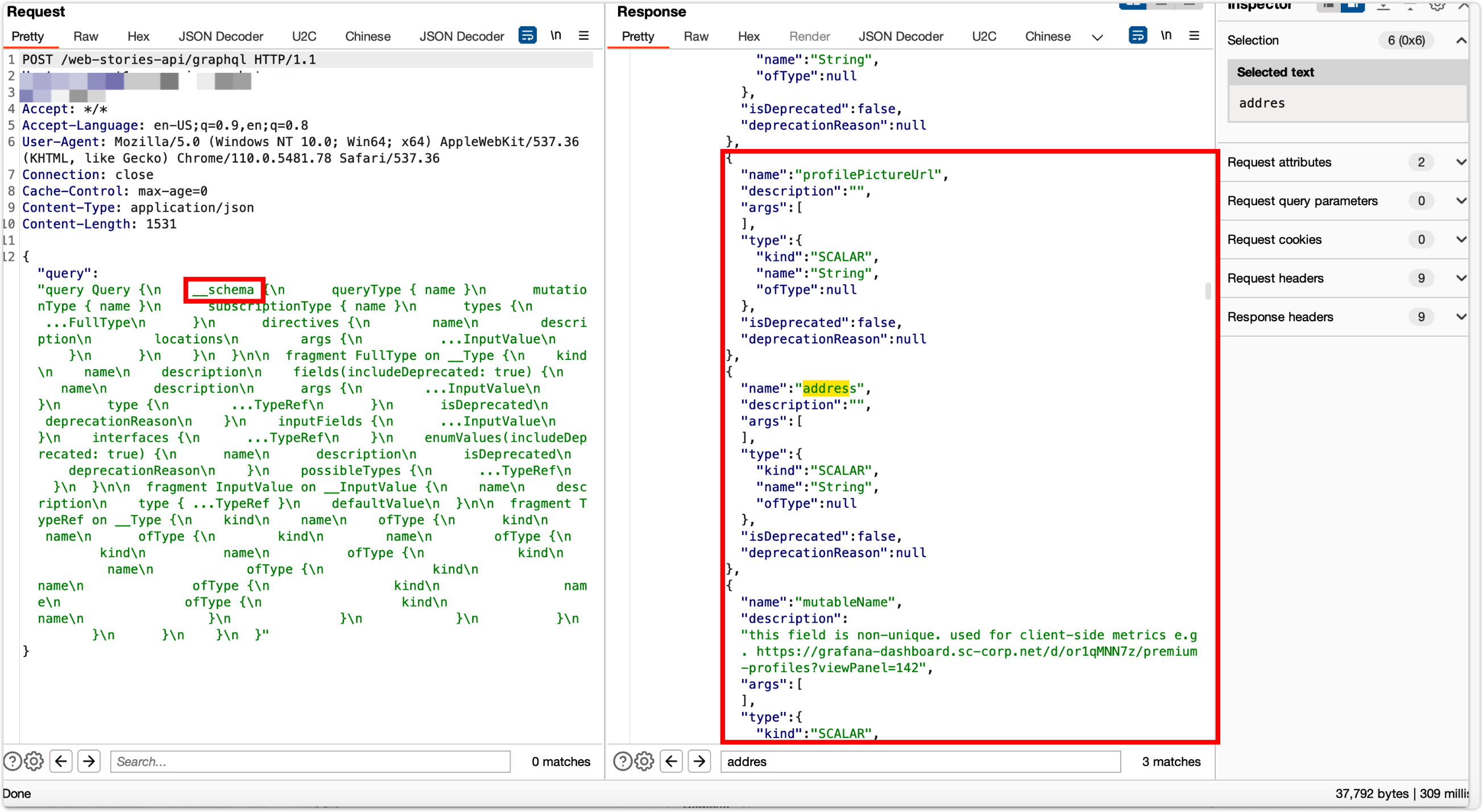The height and width of the screenshot is (812, 1483).
Task: Click the POST /web-stories-api/graphql request line
Action: coord(169,59)
